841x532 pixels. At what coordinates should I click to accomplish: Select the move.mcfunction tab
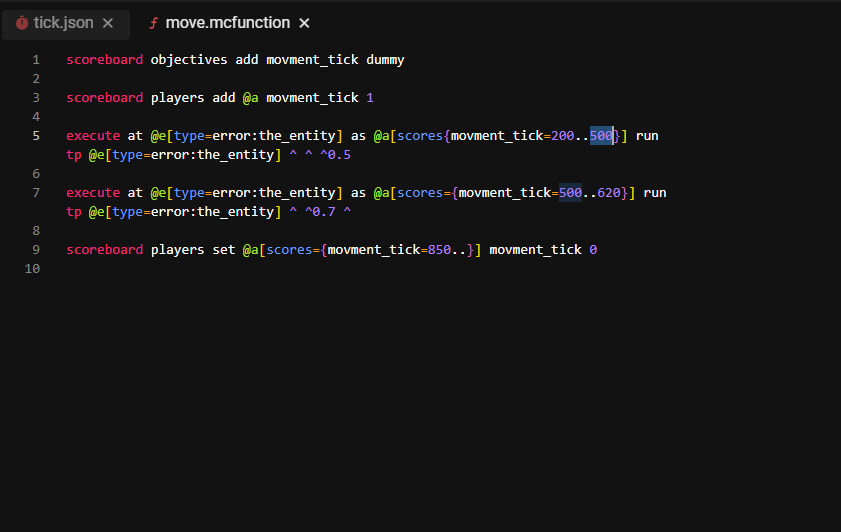pyautogui.click(x=227, y=23)
